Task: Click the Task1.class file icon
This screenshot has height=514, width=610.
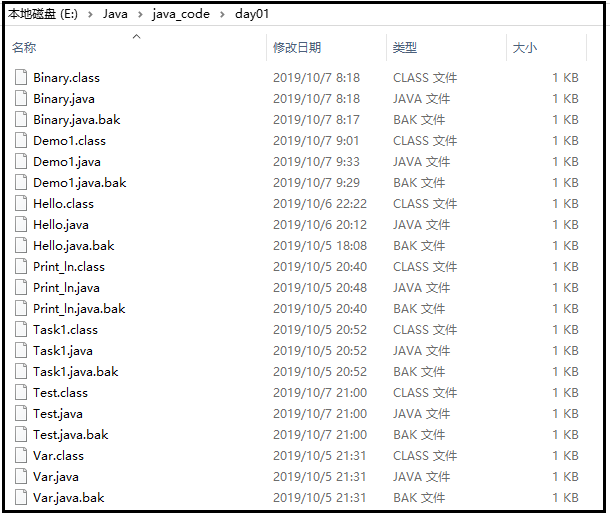Action: [21, 329]
